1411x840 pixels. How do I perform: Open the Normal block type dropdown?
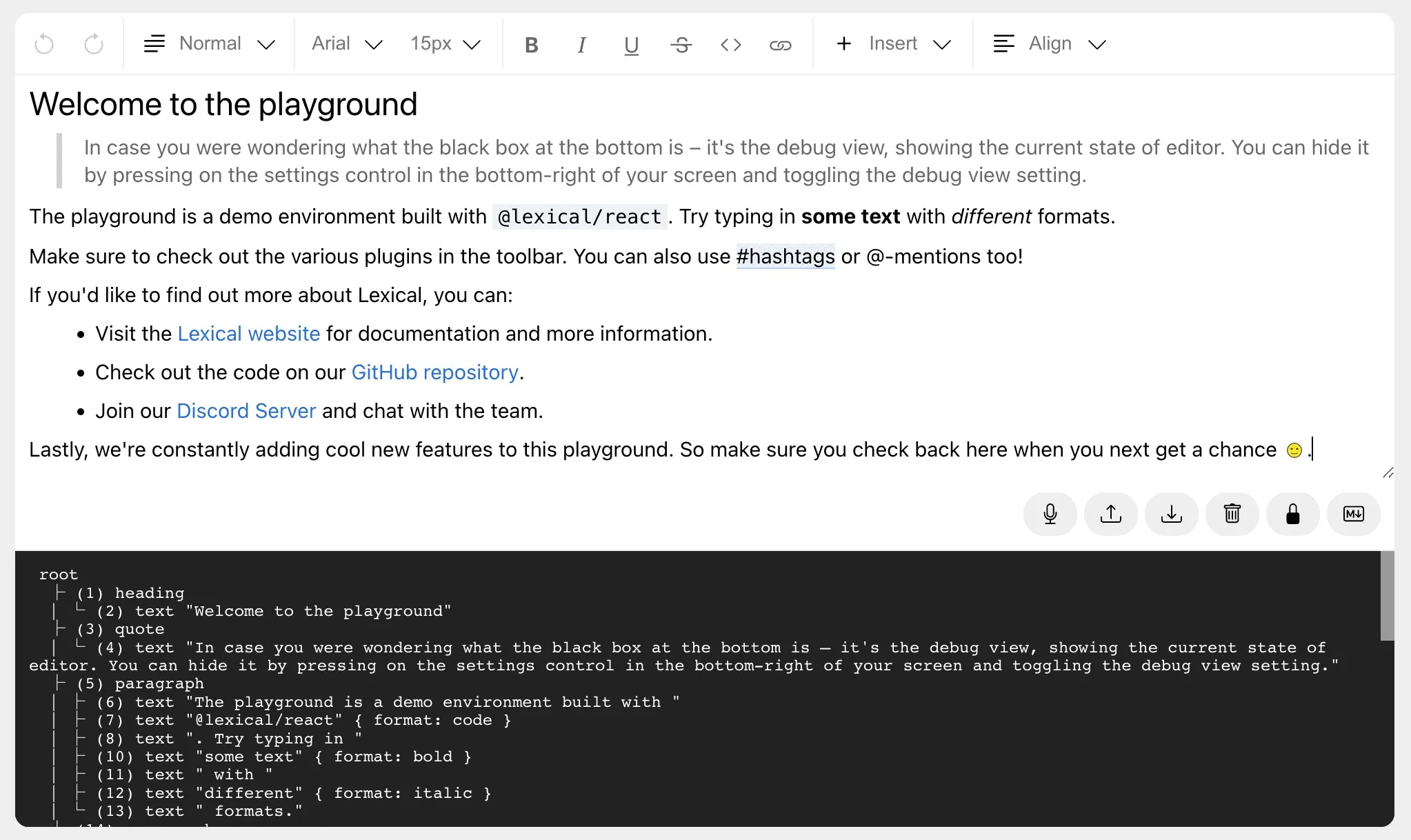tap(209, 44)
